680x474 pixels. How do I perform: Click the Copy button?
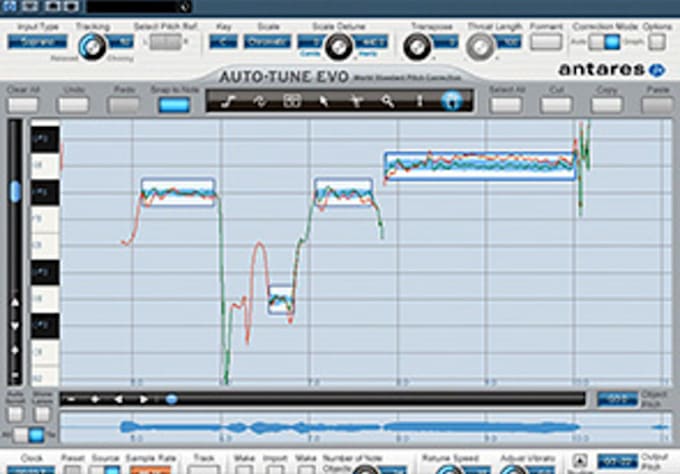pyautogui.click(x=606, y=105)
